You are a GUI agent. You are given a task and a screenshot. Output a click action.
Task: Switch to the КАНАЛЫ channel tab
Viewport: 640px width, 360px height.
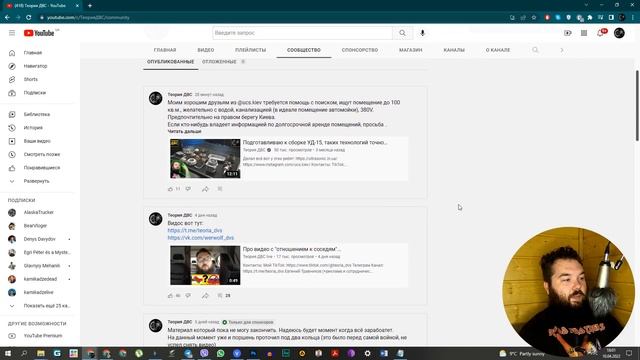tap(454, 50)
